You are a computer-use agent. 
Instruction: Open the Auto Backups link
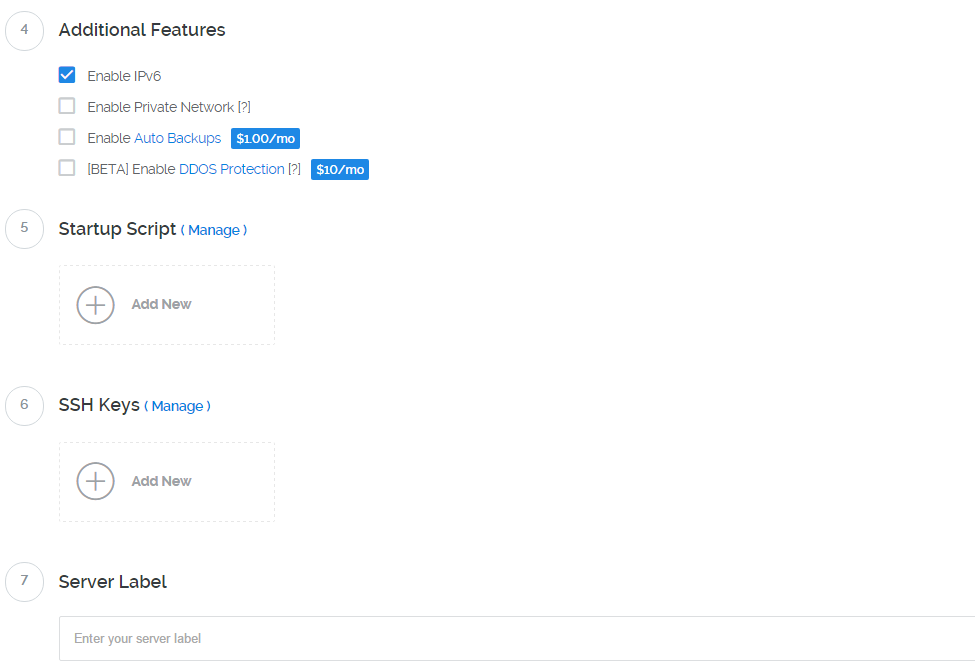pos(177,138)
